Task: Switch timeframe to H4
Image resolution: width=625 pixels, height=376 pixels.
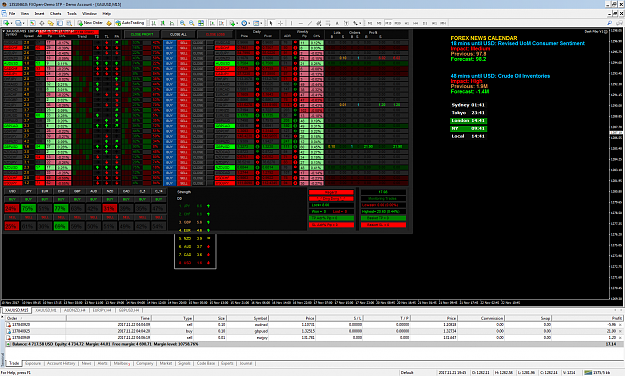Action: 415,23
